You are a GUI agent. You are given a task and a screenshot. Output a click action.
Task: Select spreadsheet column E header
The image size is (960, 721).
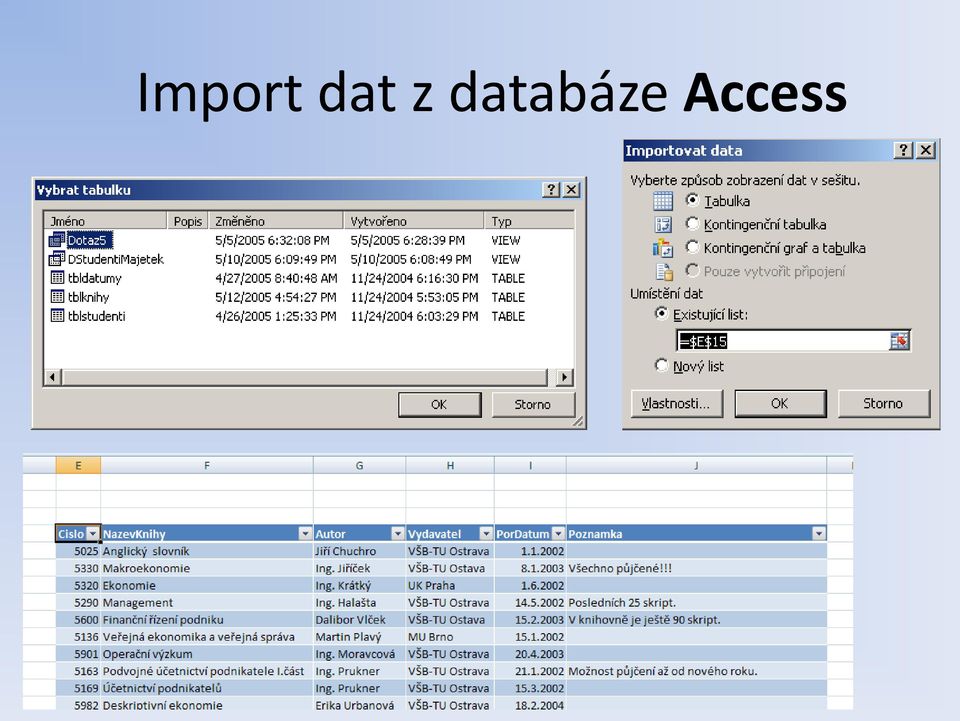[x=78, y=466]
